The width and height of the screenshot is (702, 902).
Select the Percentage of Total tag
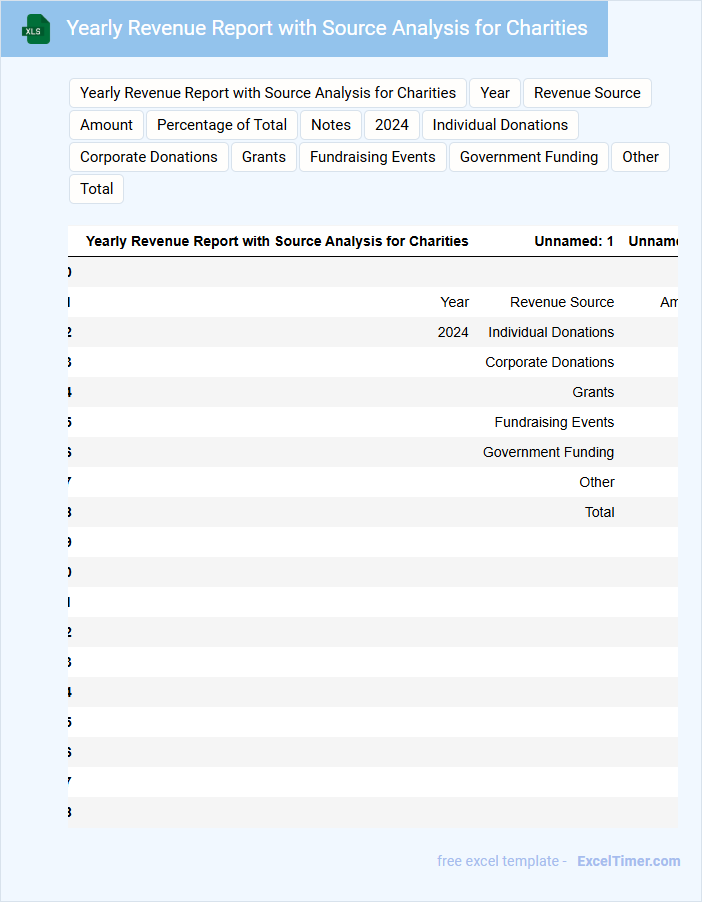click(x=222, y=125)
